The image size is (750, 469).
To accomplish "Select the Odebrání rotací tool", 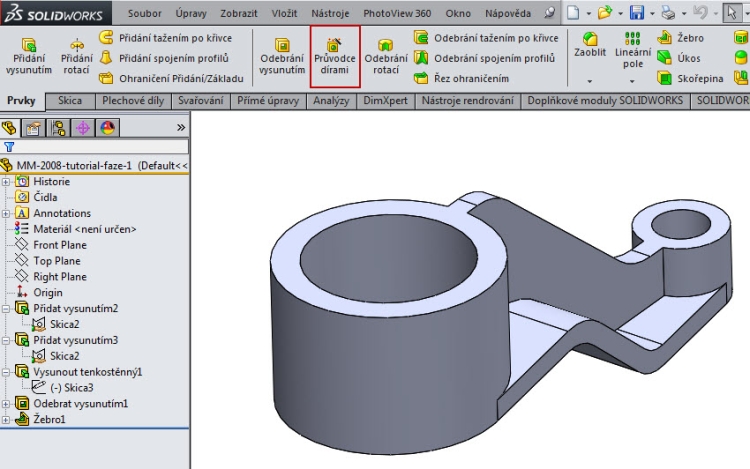I will [x=386, y=56].
